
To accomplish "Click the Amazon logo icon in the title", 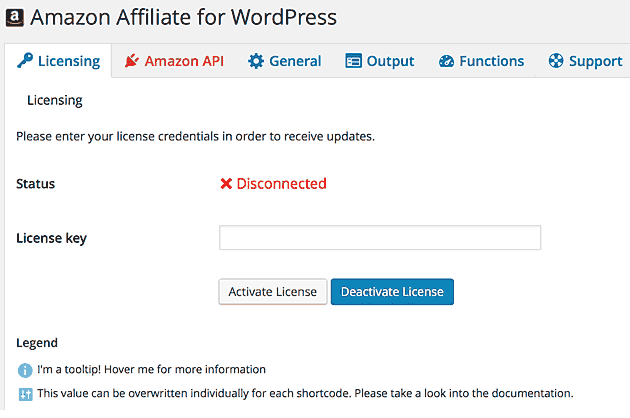I will click(x=14, y=18).
